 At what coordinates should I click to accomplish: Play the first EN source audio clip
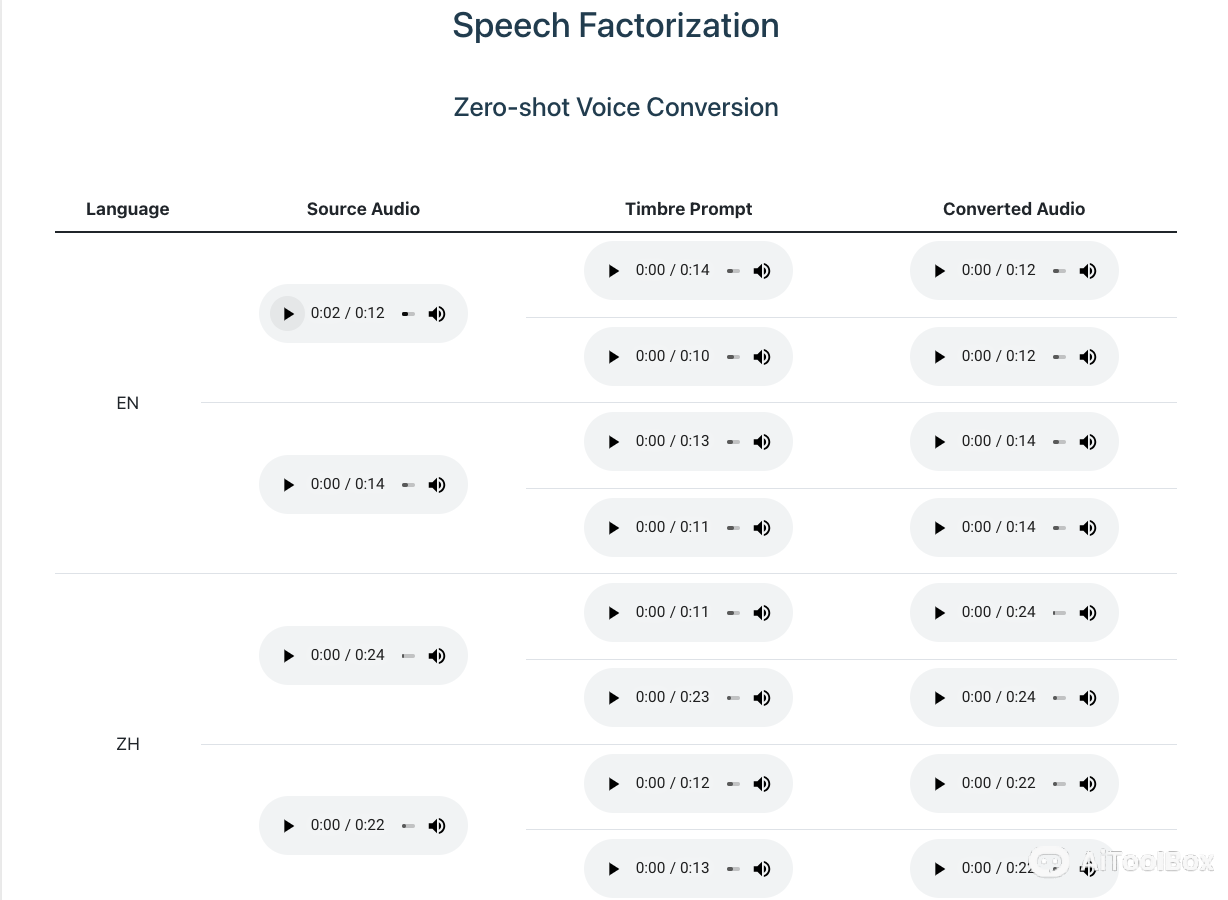tap(288, 314)
